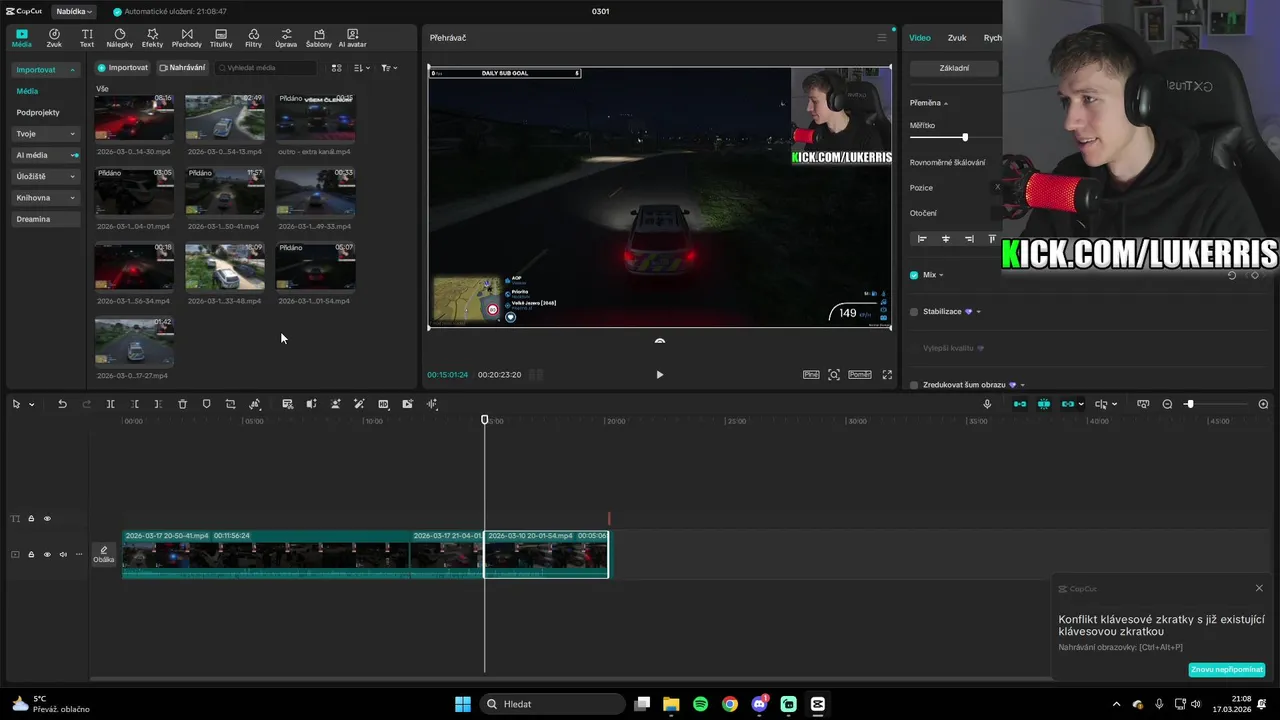Viewport: 1280px width, 720px height.
Task: Click the Obálka cover button
Action: pyautogui.click(x=104, y=555)
